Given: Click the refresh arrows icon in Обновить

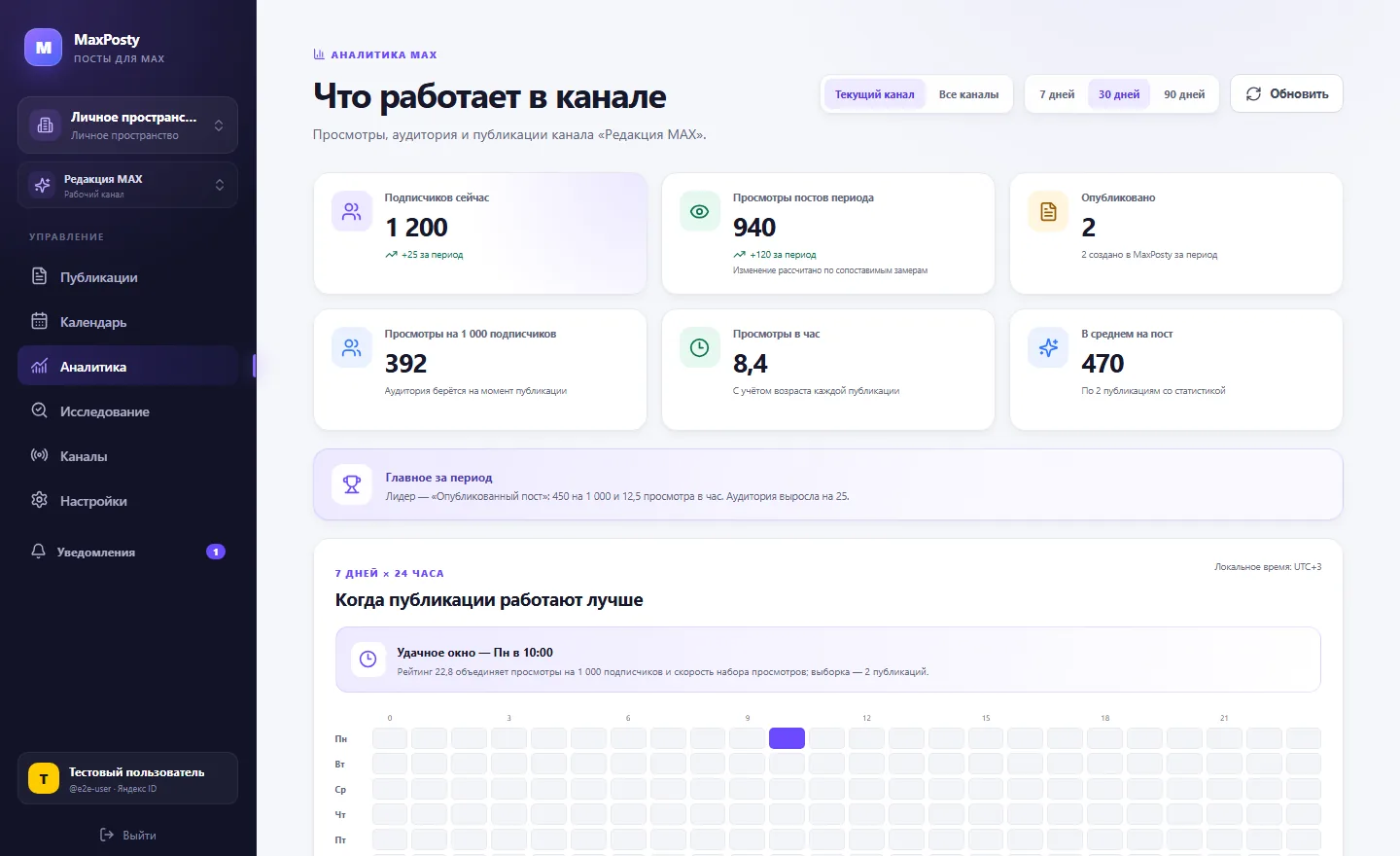Looking at the screenshot, I should (x=1253, y=93).
